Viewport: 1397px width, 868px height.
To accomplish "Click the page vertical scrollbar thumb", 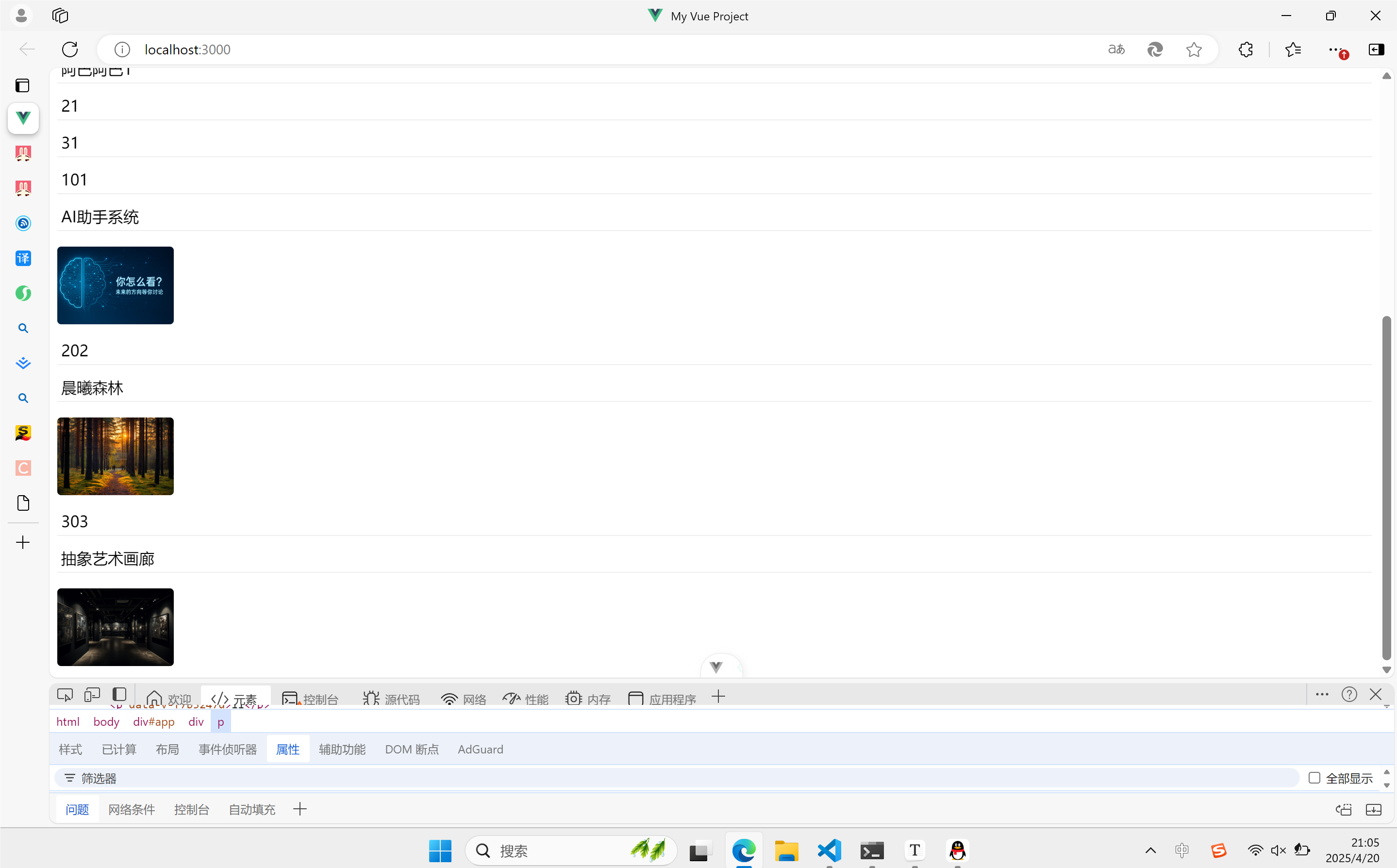I will point(1386,488).
